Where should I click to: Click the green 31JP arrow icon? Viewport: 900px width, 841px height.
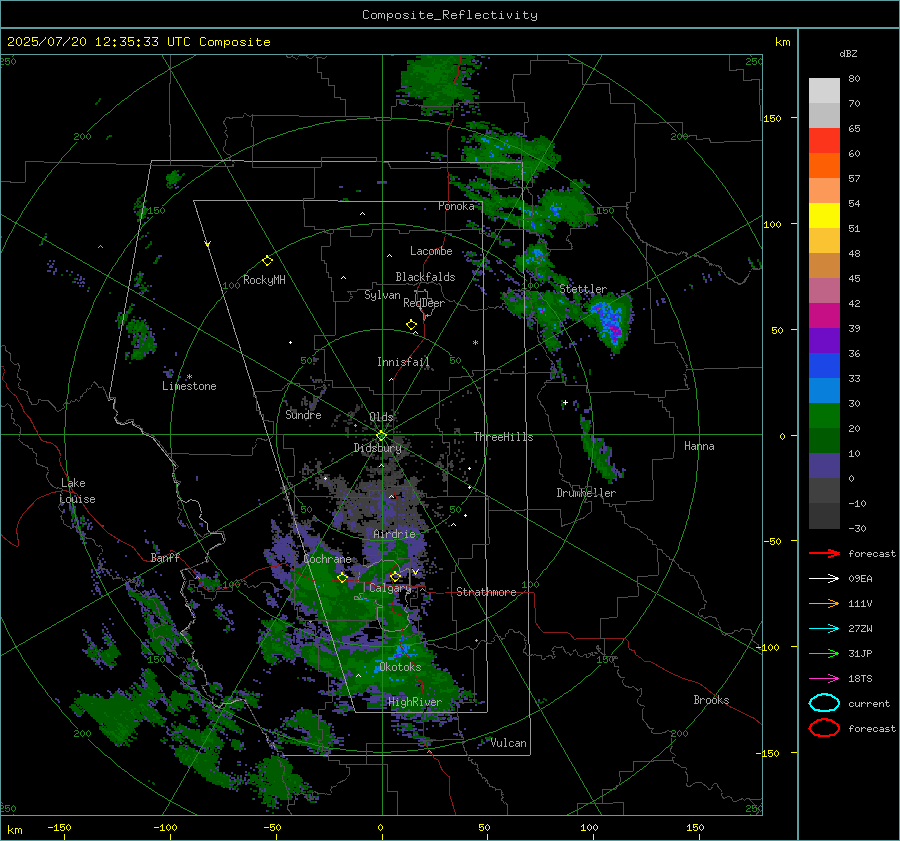[824, 653]
